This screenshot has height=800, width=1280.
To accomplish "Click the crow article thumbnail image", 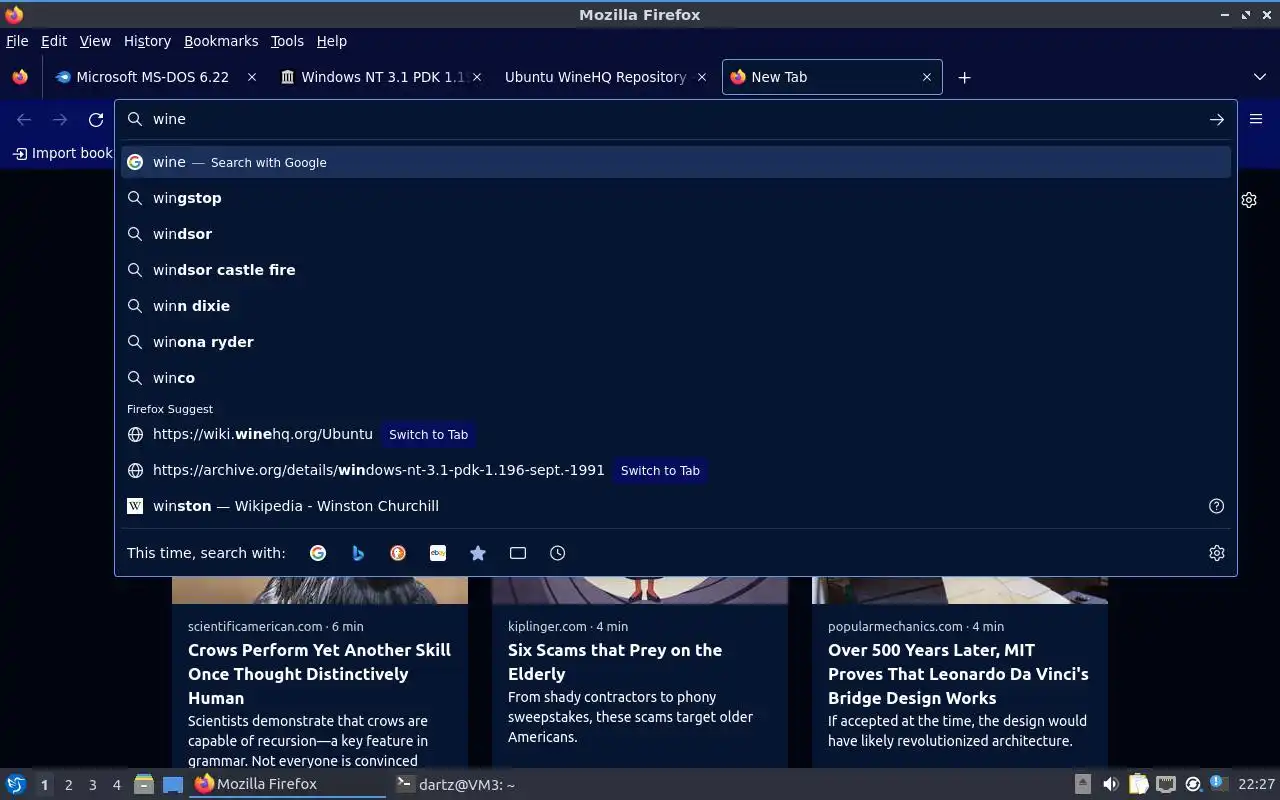I will (x=320, y=590).
